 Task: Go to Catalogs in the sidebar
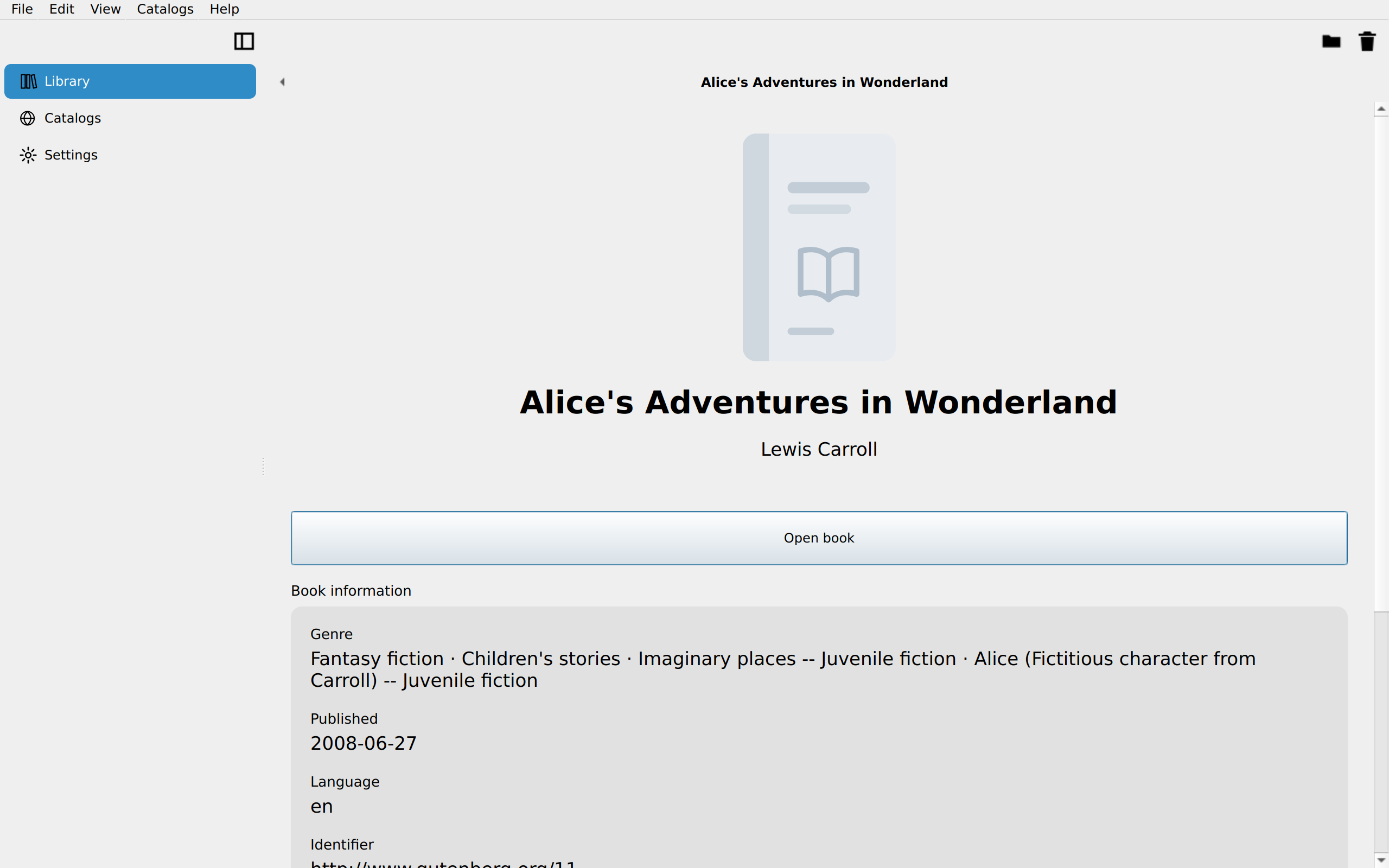pos(130,118)
